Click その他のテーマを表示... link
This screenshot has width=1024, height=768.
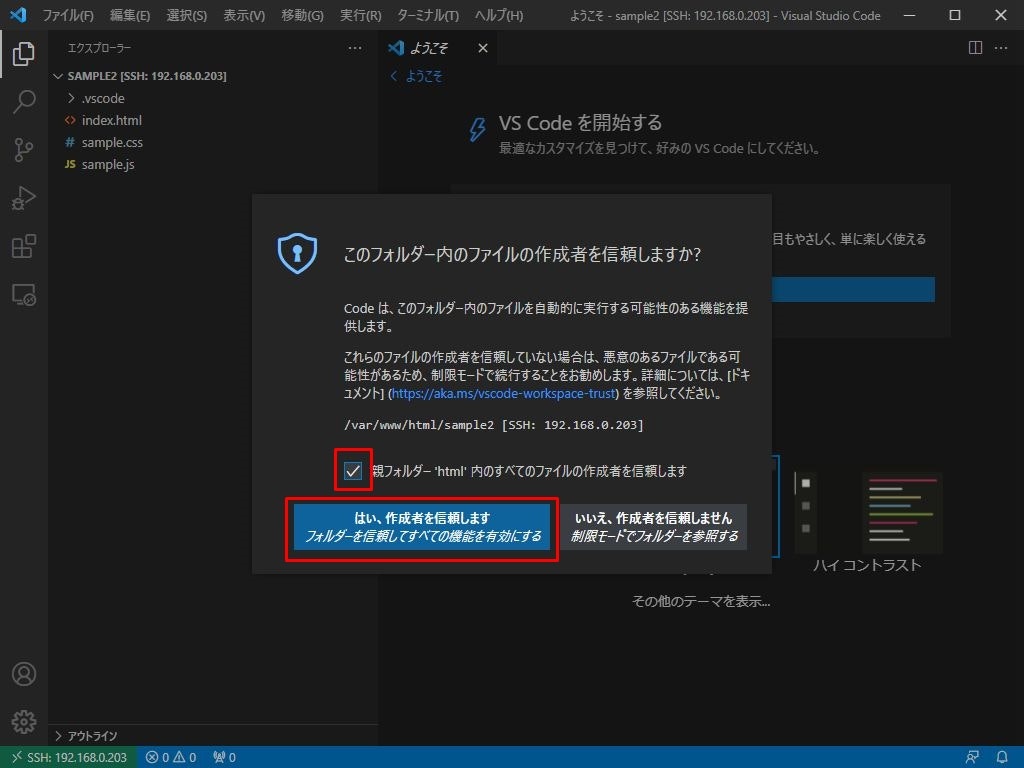[x=701, y=601]
